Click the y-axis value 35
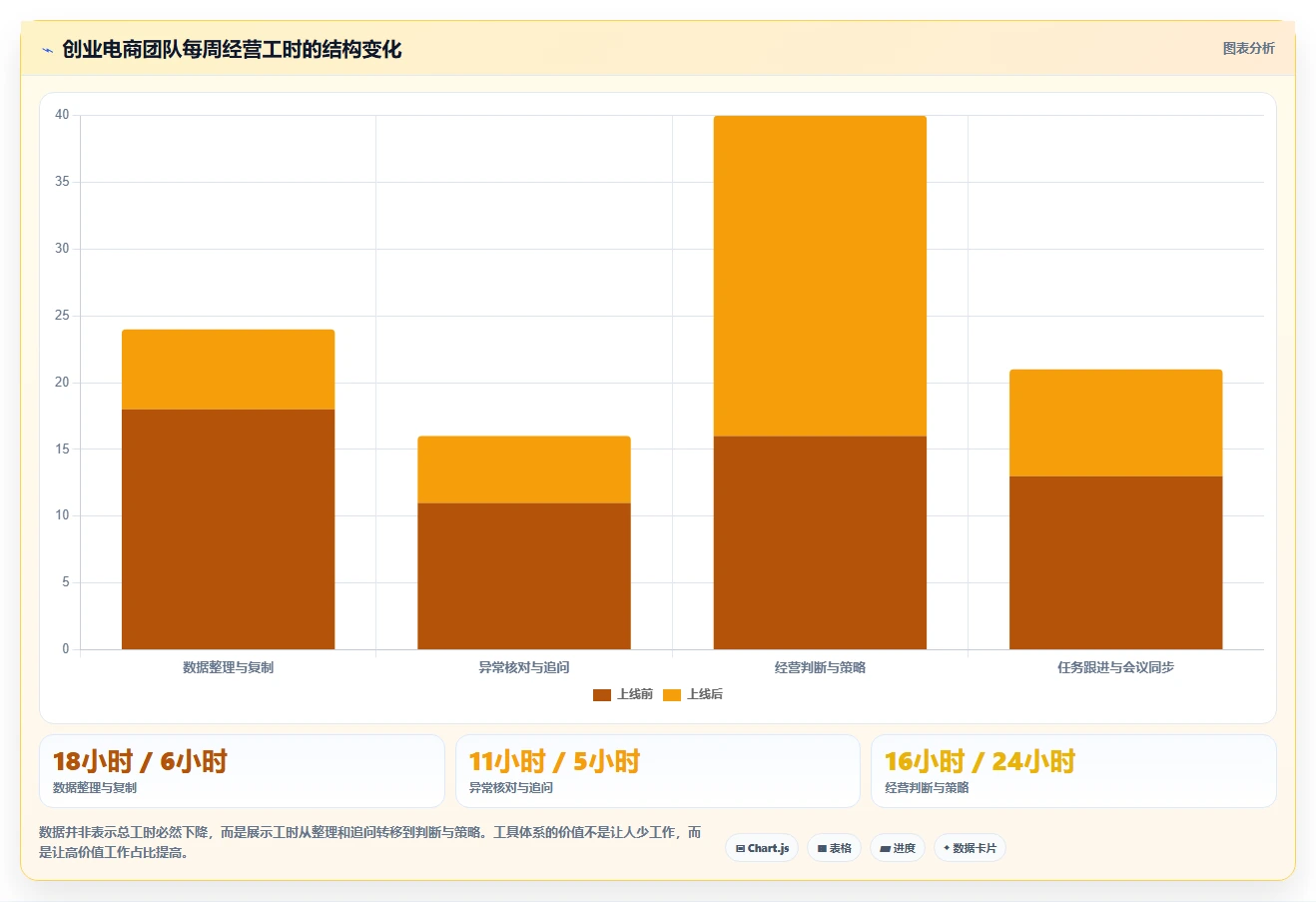Image resolution: width=1316 pixels, height=902 pixels. pos(62,182)
